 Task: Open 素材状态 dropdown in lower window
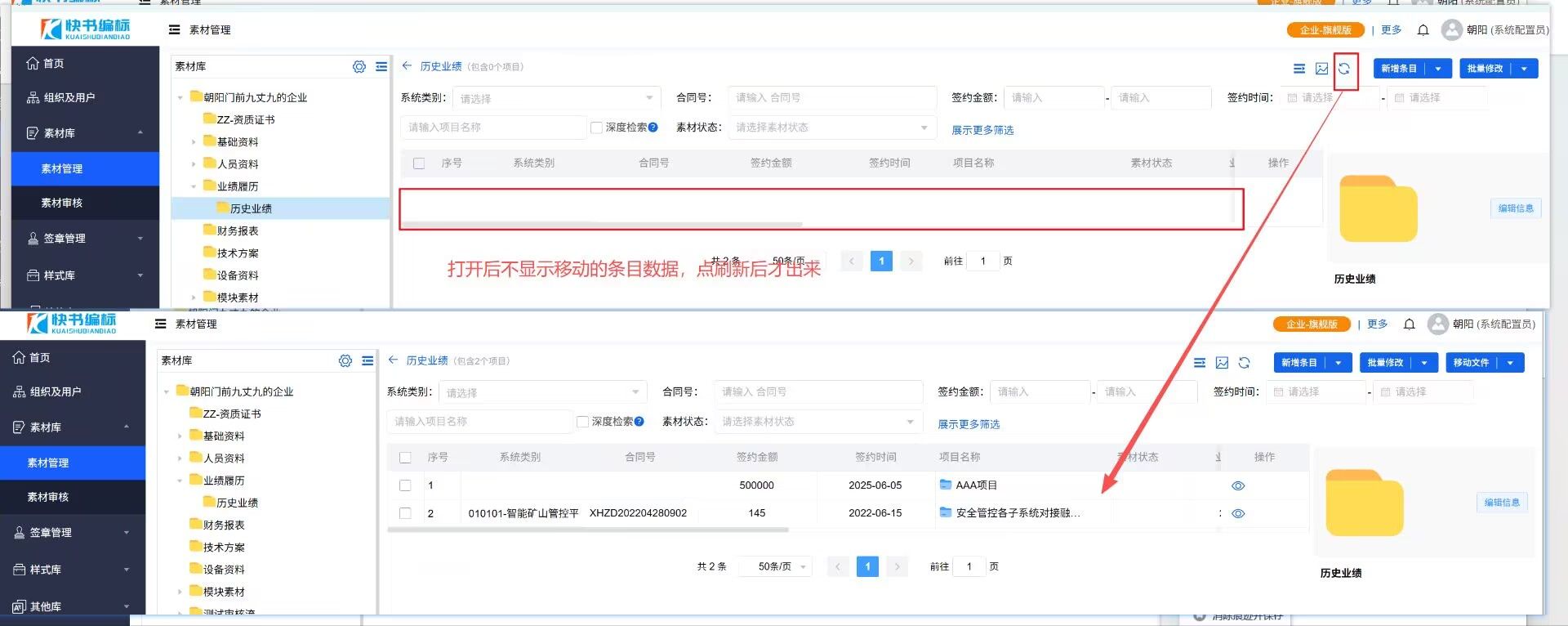(817, 422)
